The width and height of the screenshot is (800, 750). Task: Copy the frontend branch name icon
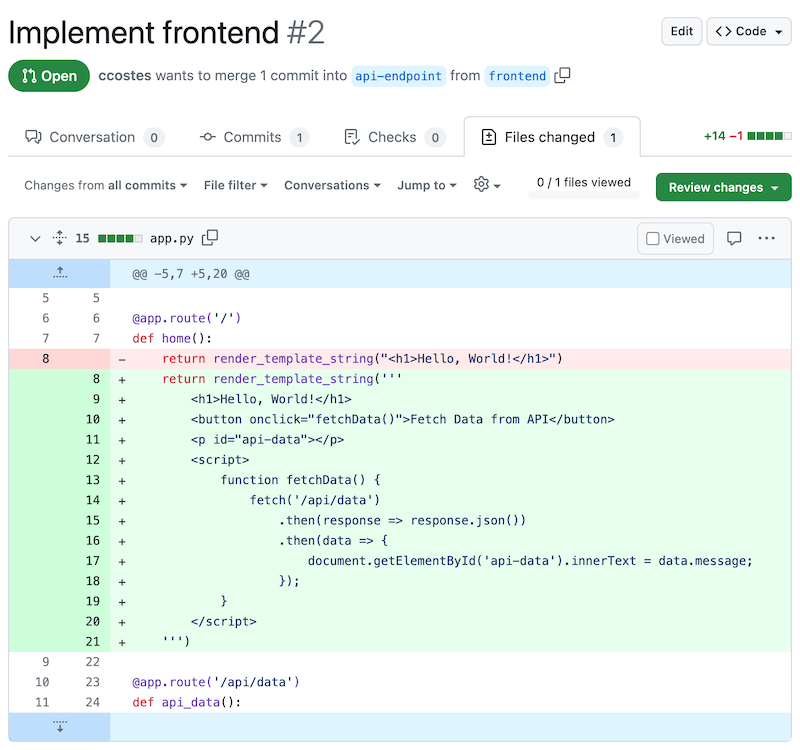coord(563,75)
